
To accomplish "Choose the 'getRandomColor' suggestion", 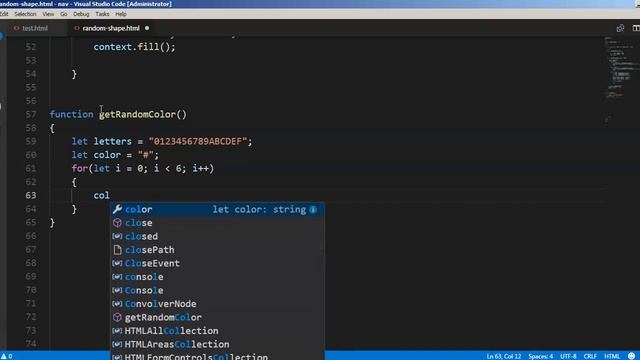I will coord(218,317).
